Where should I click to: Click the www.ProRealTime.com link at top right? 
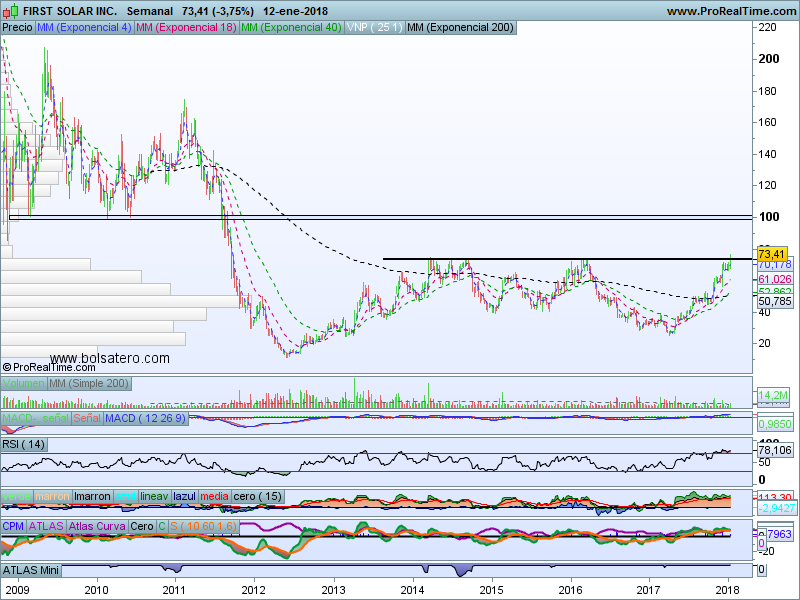click(731, 11)
